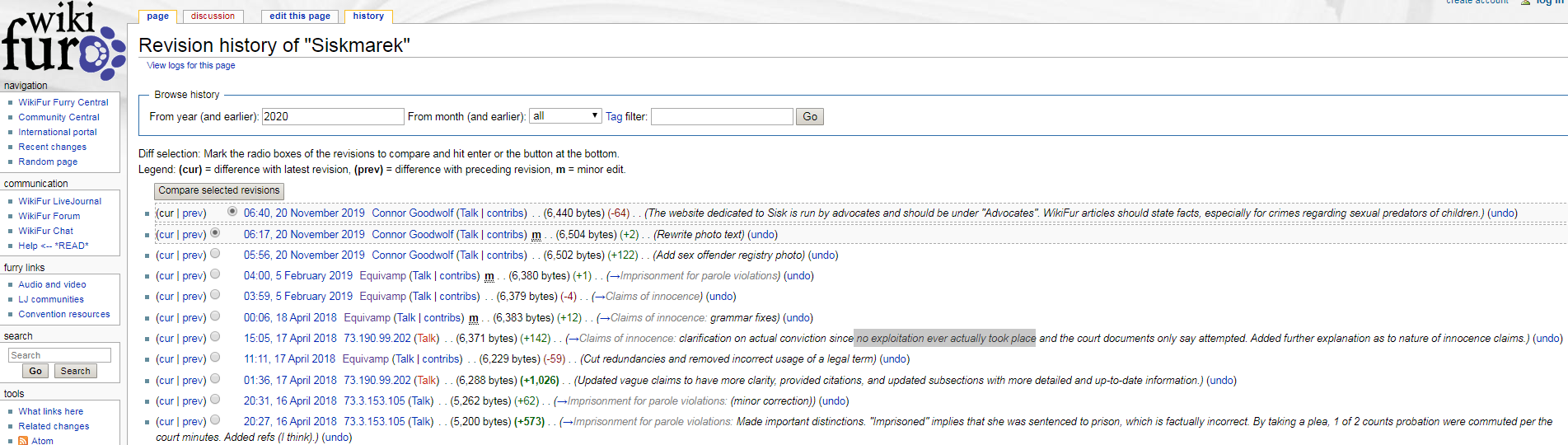Open LJ communities link

[51, 299]
